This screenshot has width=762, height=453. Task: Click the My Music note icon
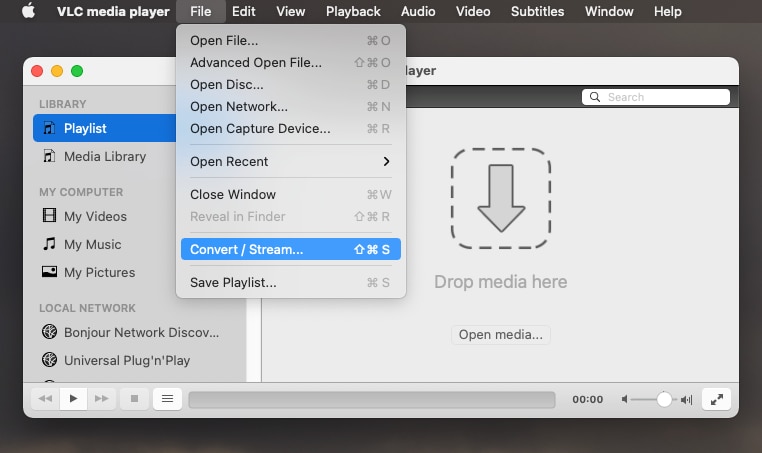pos(49,243)
